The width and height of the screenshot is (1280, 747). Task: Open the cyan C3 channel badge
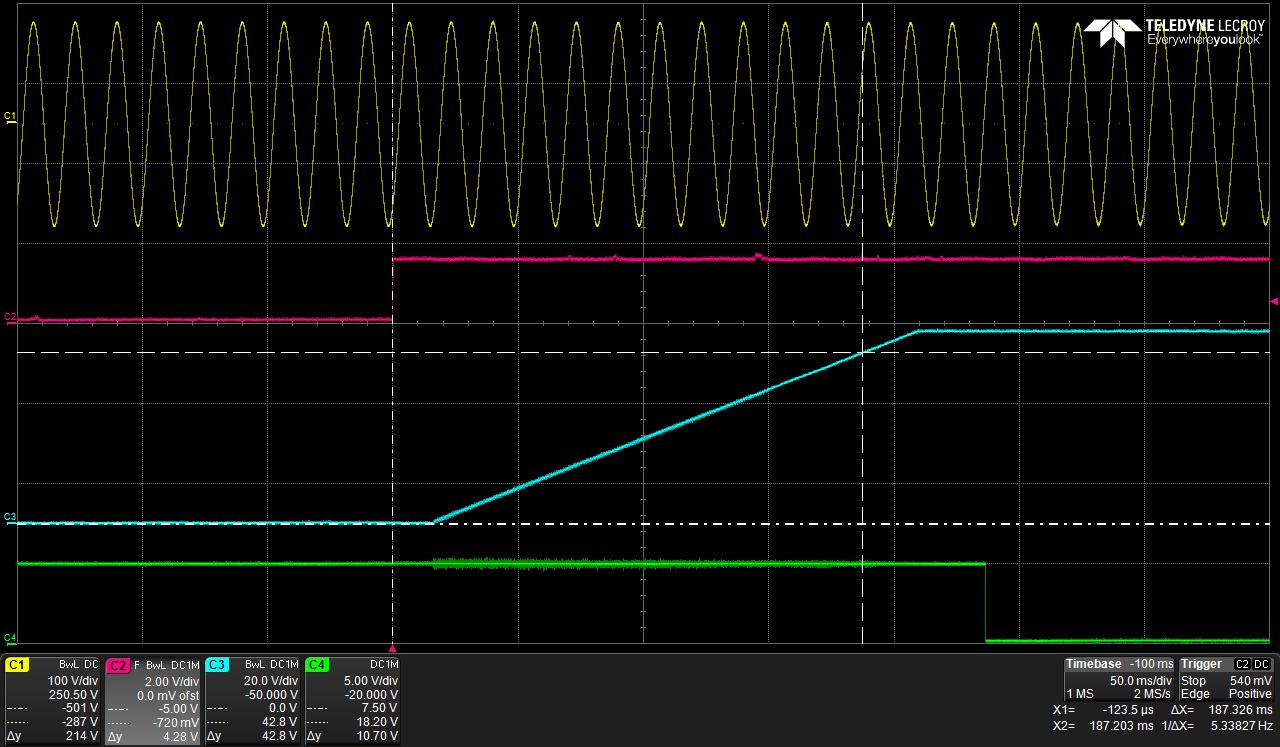[x=217, y=664]
